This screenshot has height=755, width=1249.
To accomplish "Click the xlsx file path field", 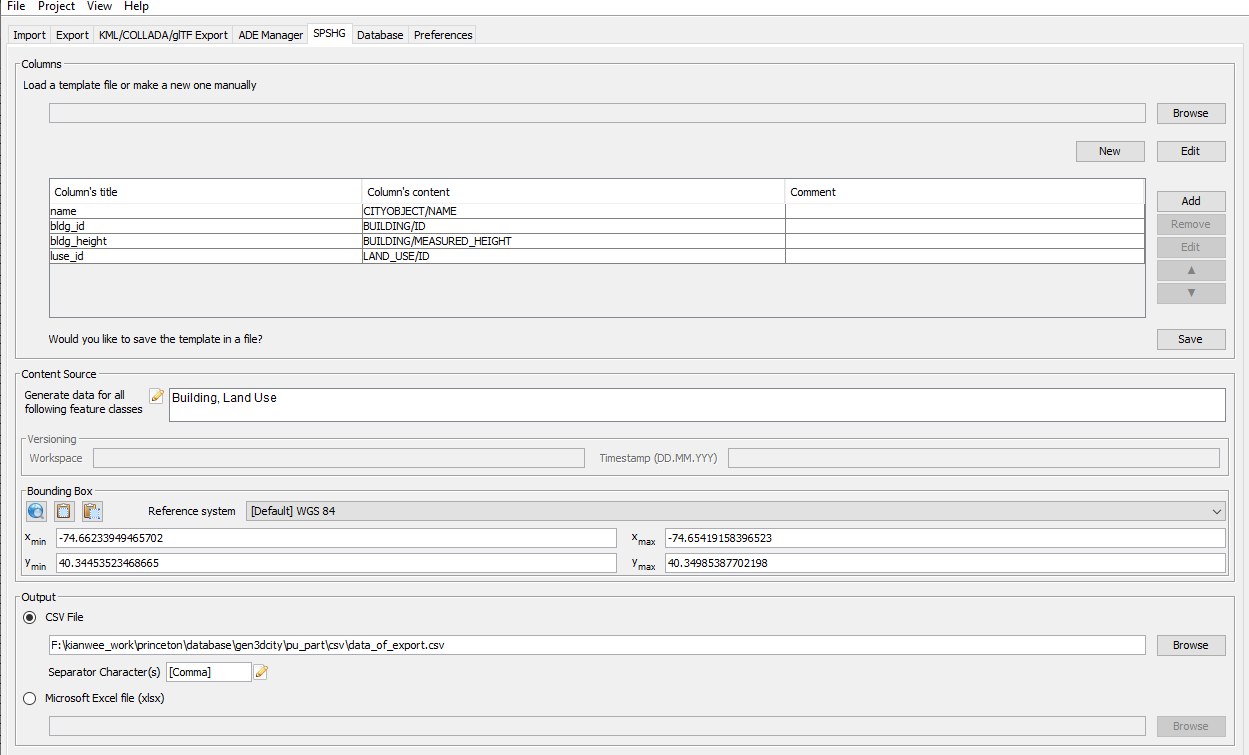I will tap(597, 726).
